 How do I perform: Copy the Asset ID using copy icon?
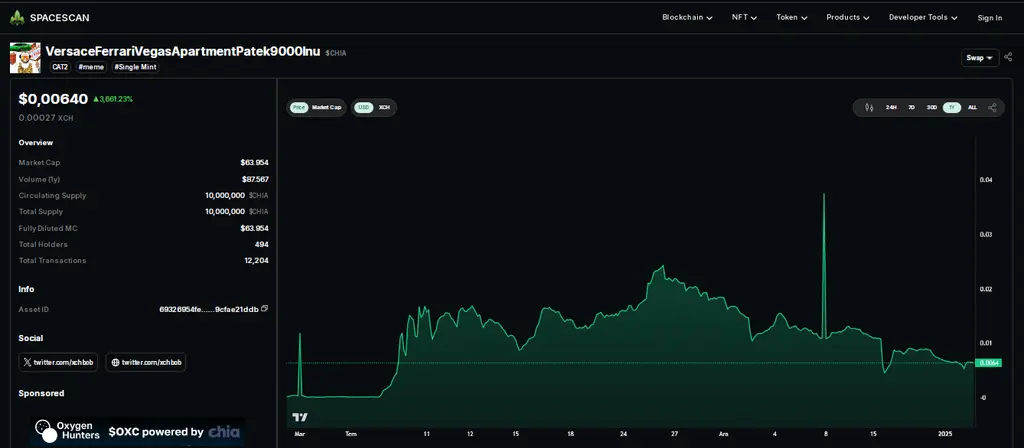264,309
